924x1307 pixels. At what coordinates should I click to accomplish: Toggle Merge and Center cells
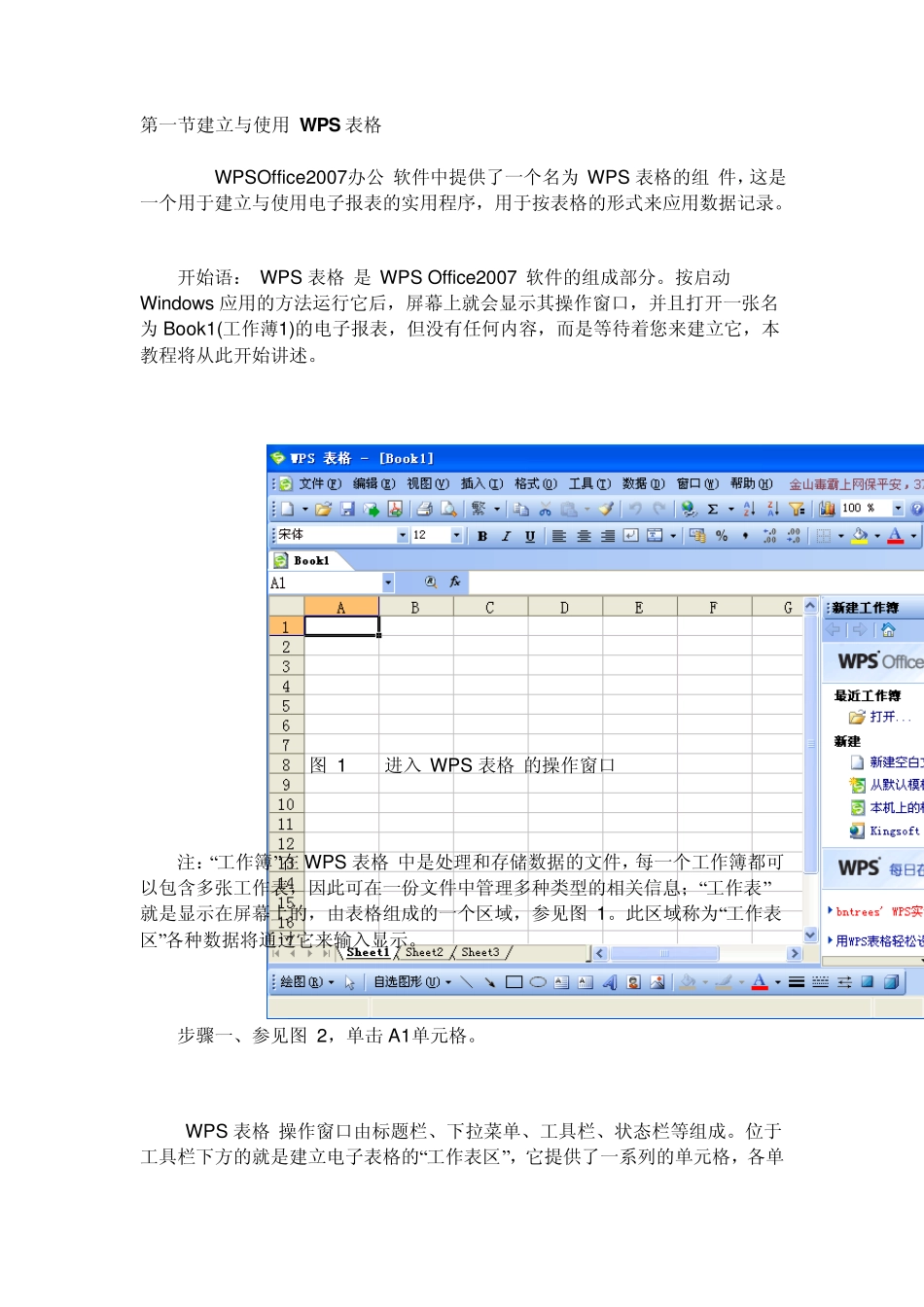pos(655,536)
